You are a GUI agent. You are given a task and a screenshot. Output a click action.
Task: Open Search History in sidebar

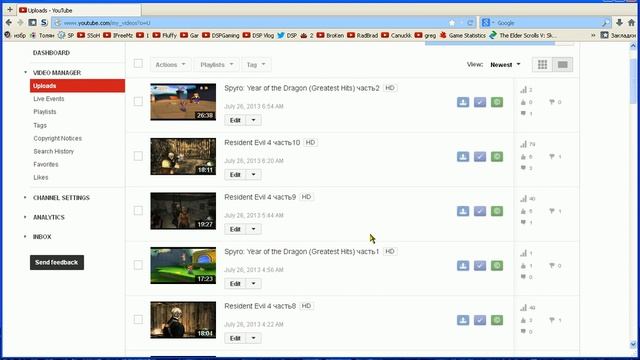tap(53, 151)
